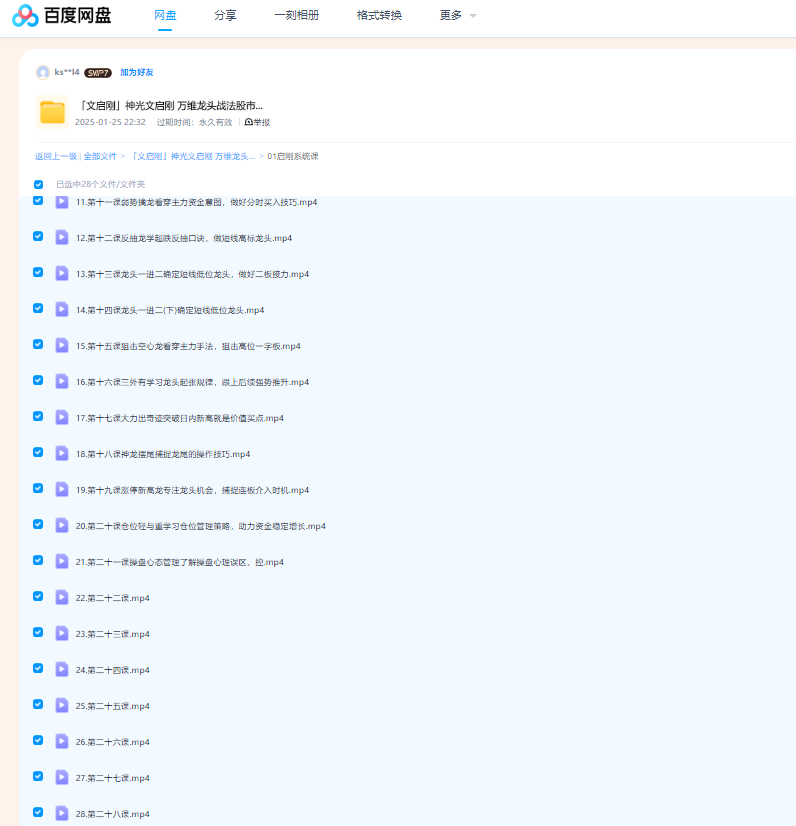Screen dimensions: 796x826
Task: Click the SVIP7 badge
Action: 97,73
